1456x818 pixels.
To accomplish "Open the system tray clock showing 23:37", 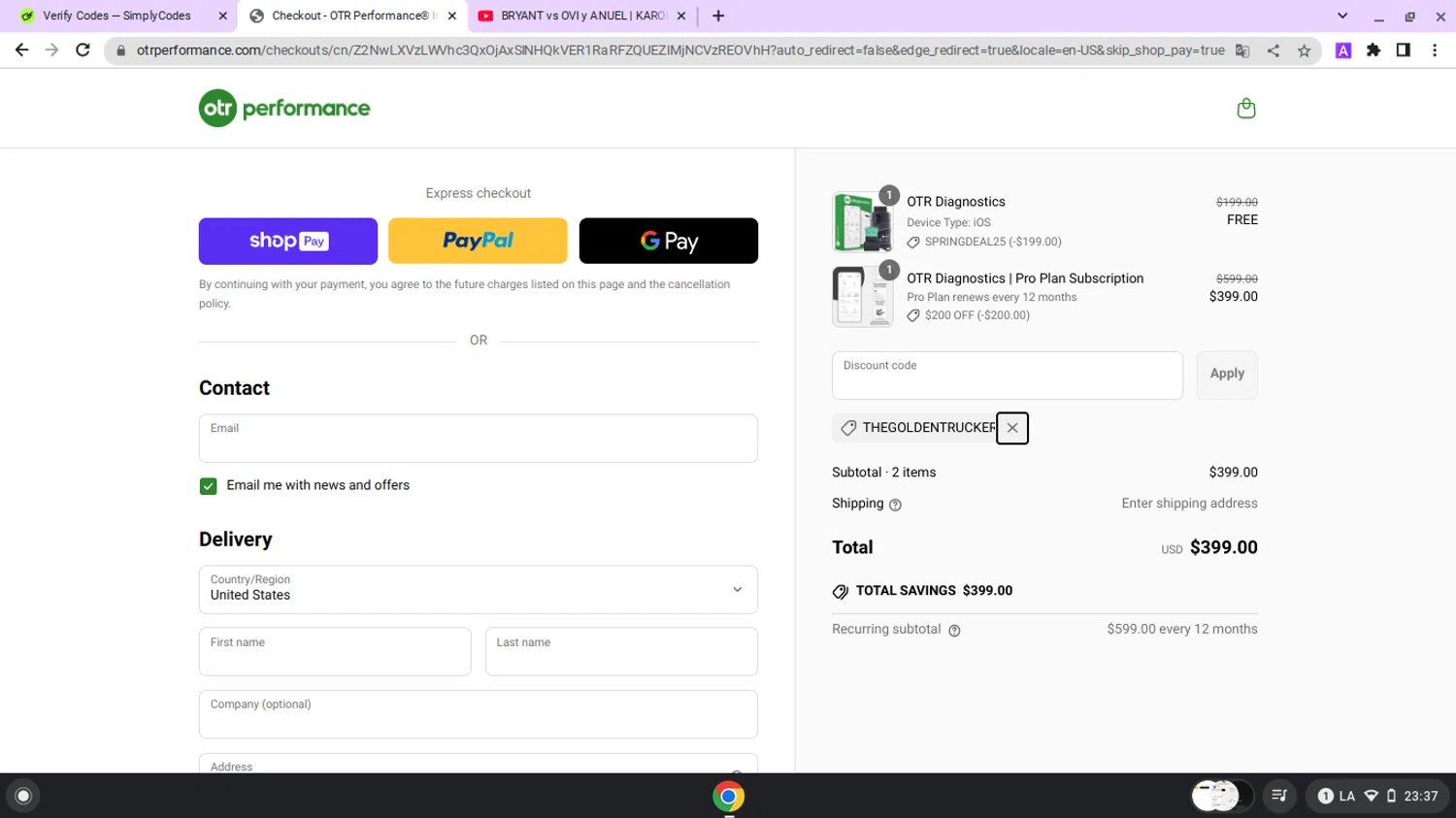I will (x=1420, y=796).
